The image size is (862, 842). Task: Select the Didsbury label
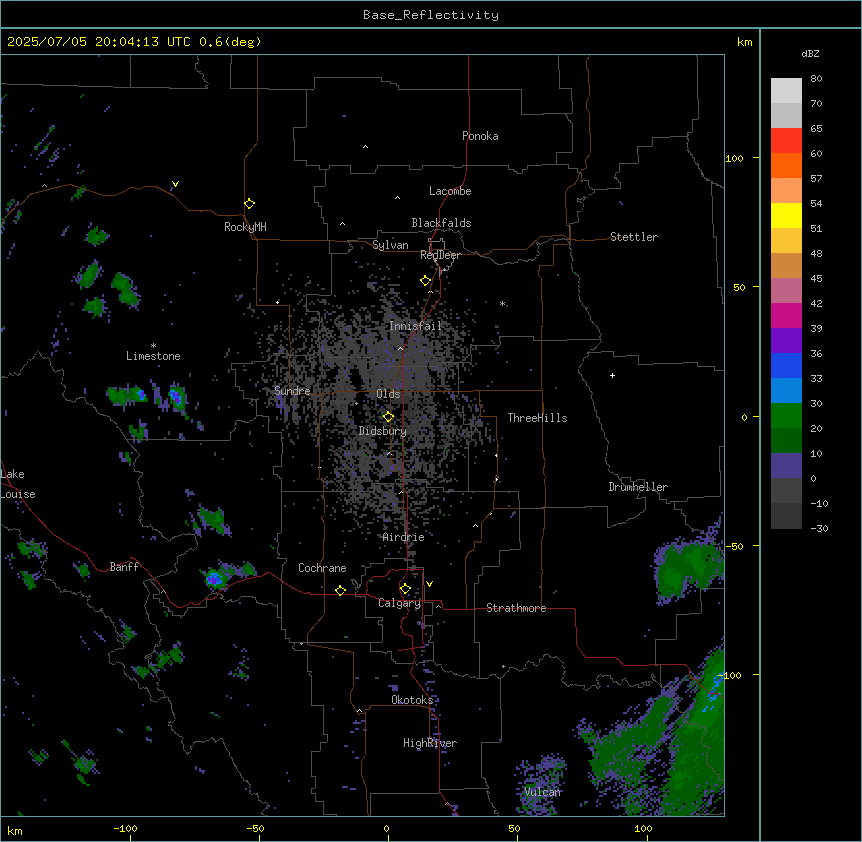[383, 431]
